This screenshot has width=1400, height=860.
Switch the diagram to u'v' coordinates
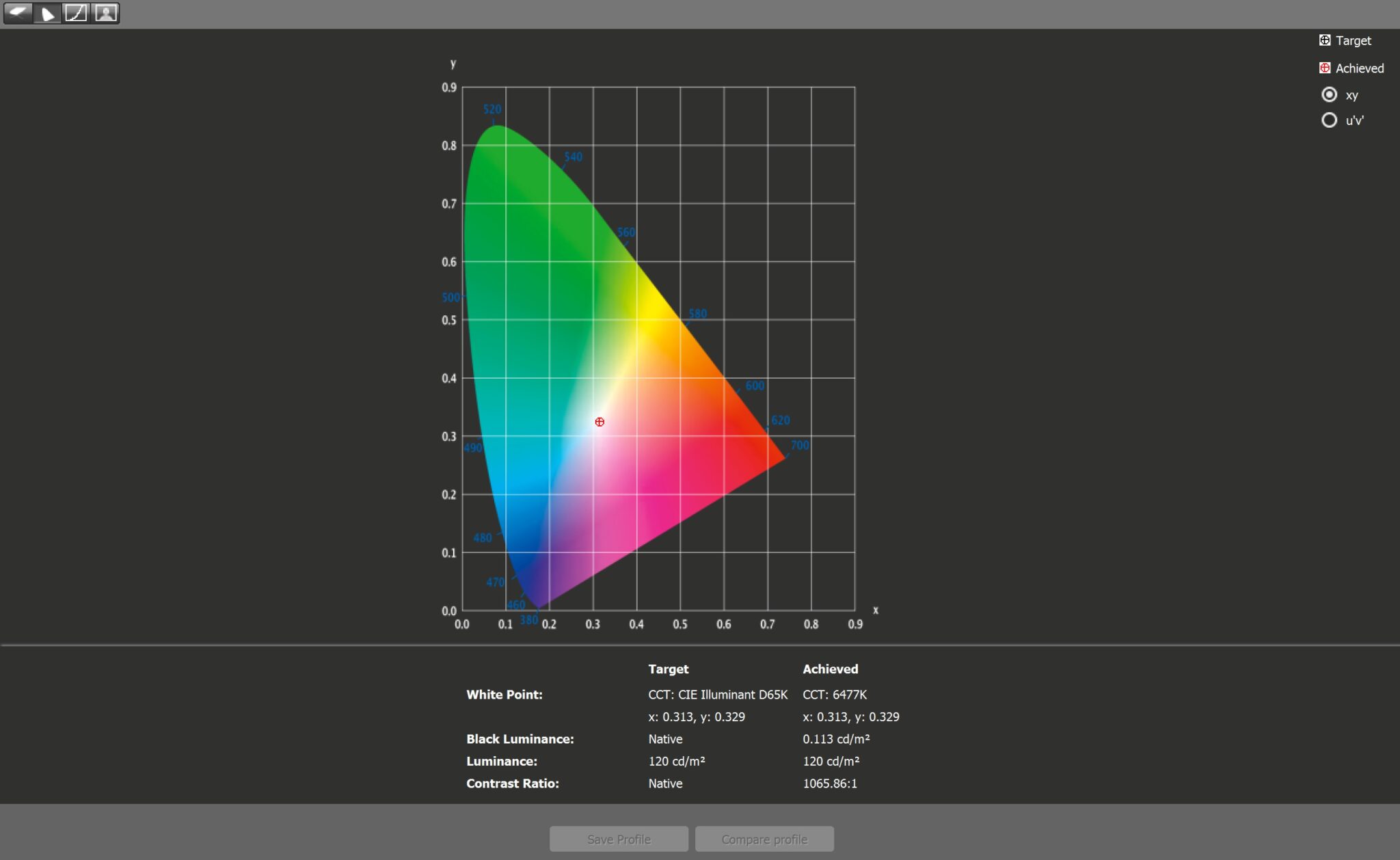(1329, 120)
